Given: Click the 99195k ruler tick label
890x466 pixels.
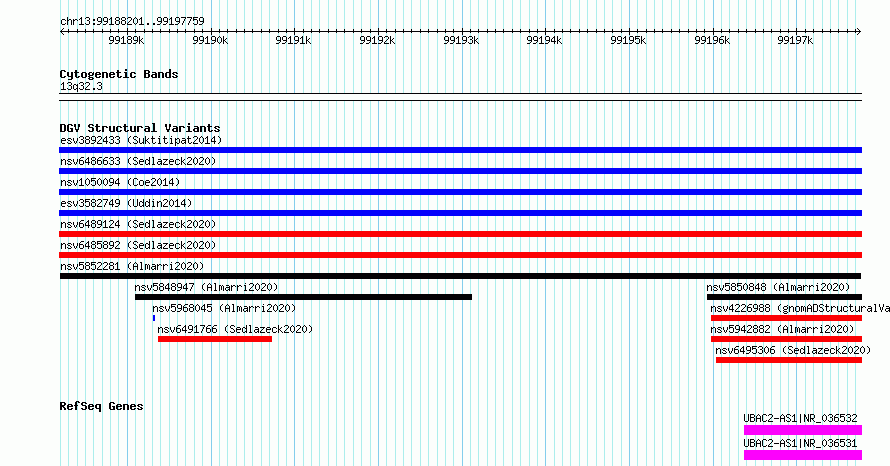Looking at the screenshot, I should [x=628, y=40].
